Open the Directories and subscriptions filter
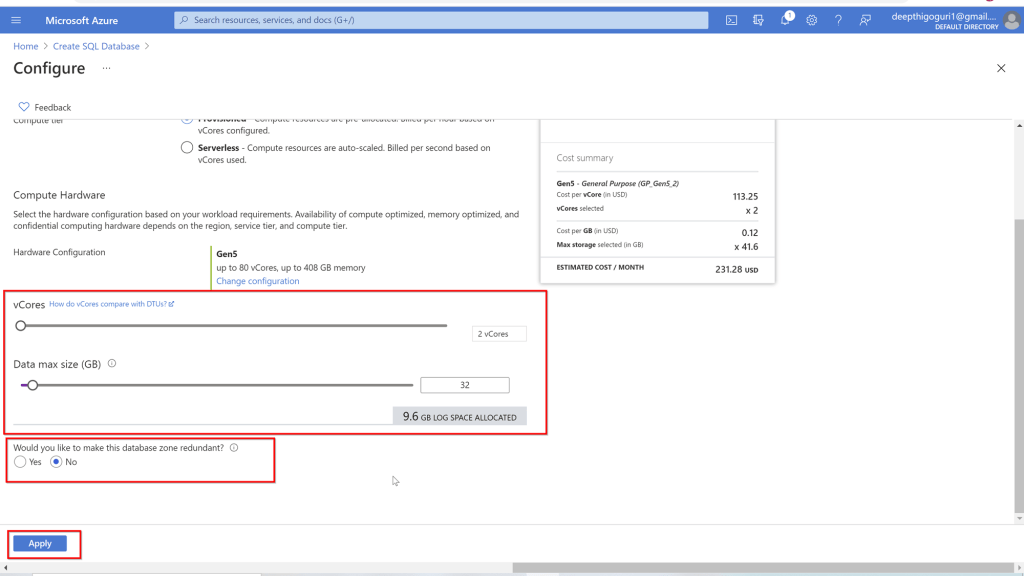This screenshot has width=1024, height=576. pos(758,20)
